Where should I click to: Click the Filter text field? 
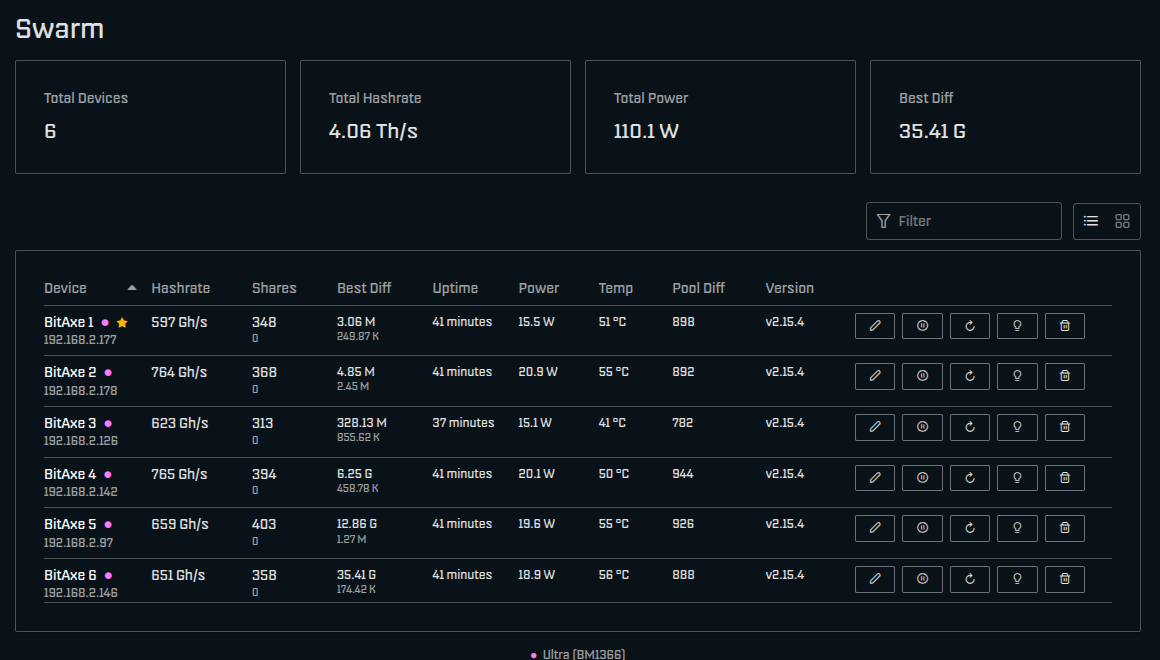pyautogui.click(x=964, y=221)
